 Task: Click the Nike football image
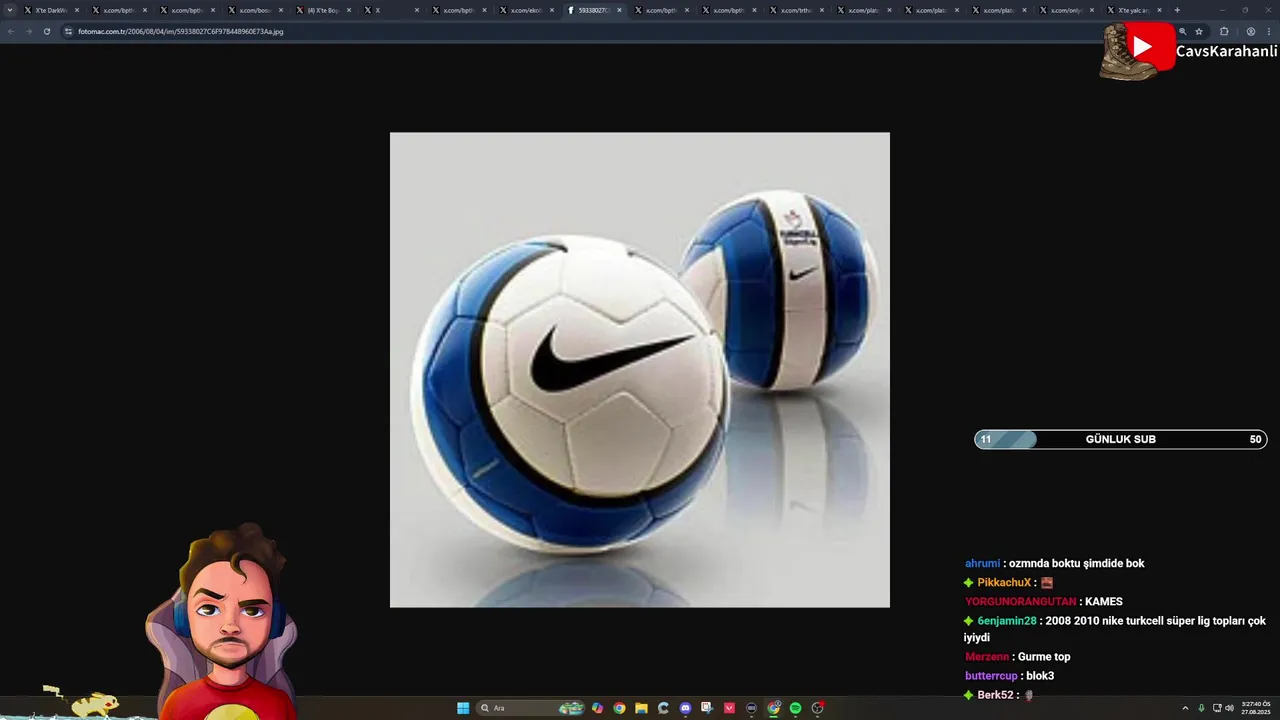[640, 370]
